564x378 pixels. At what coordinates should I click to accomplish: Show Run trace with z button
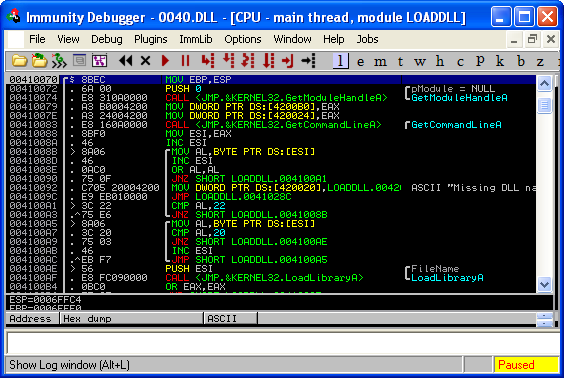(x=540, y=62)
